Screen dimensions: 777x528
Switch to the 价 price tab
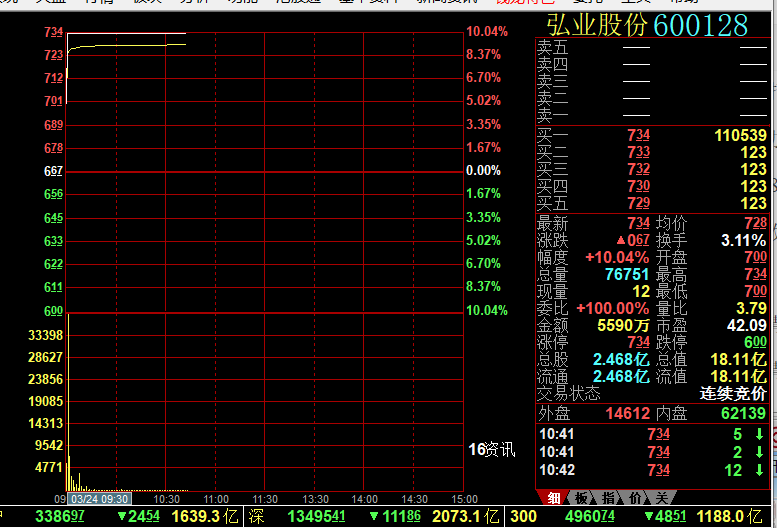click(x=635, y=497)
